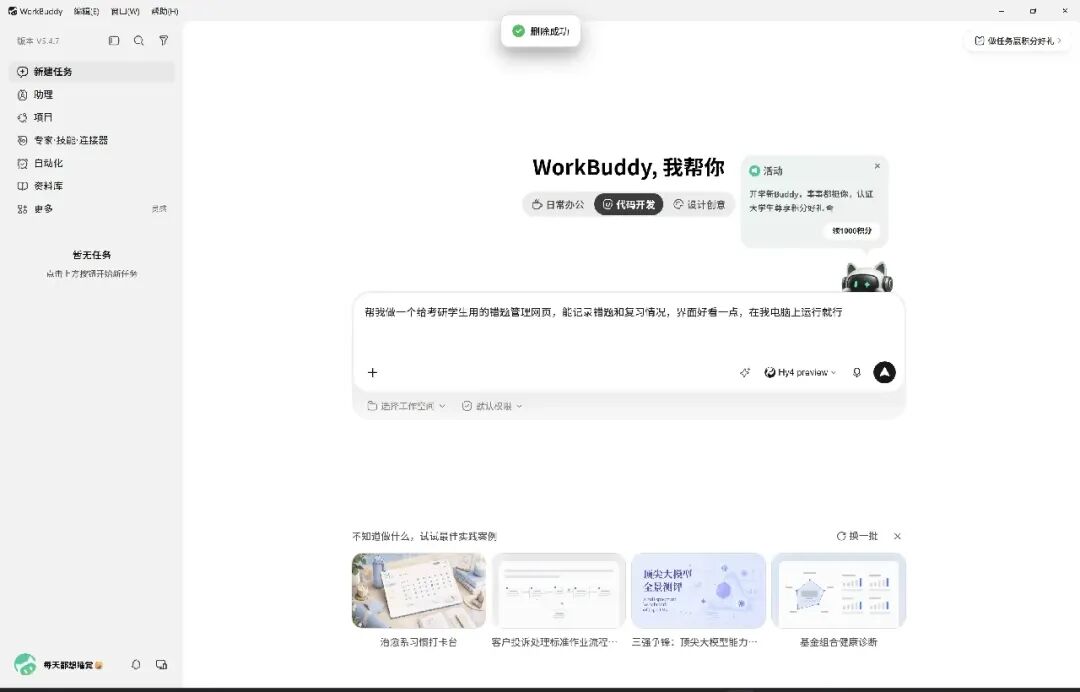Select 新建任务 in the sidebar
The height and width of the screenshot is (692, 1080).
click(x=92, y=72)
